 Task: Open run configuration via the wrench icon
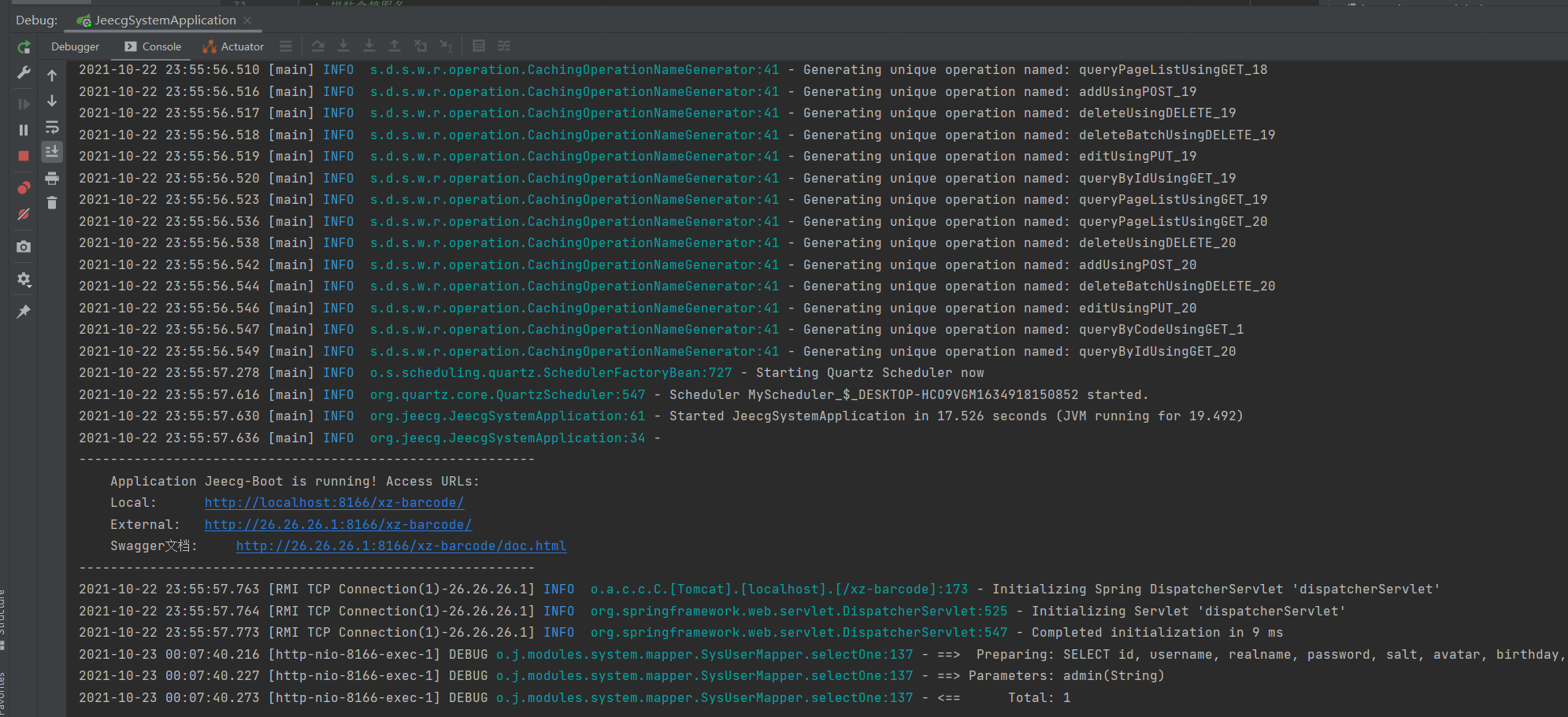(24, 72)
